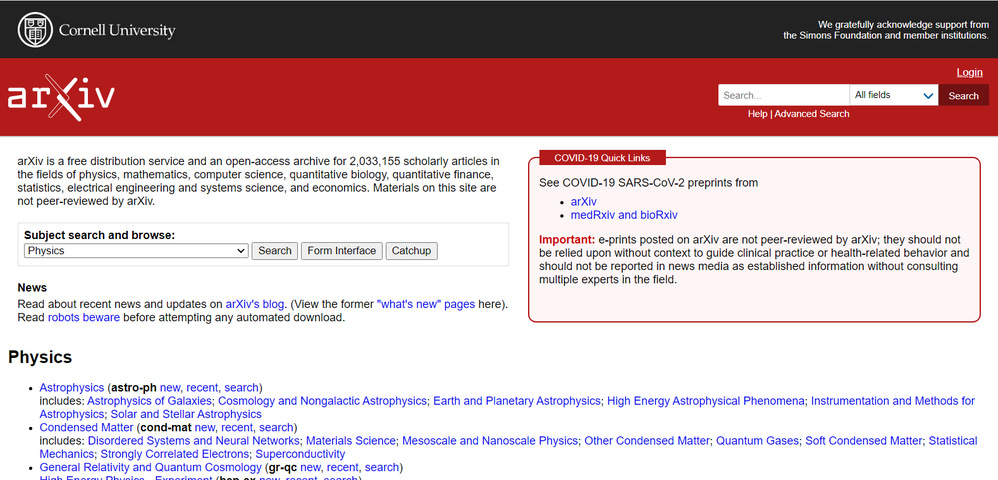The image size is (998, 480).
Task: Click the subject Search button
Action: pos(275,251)
